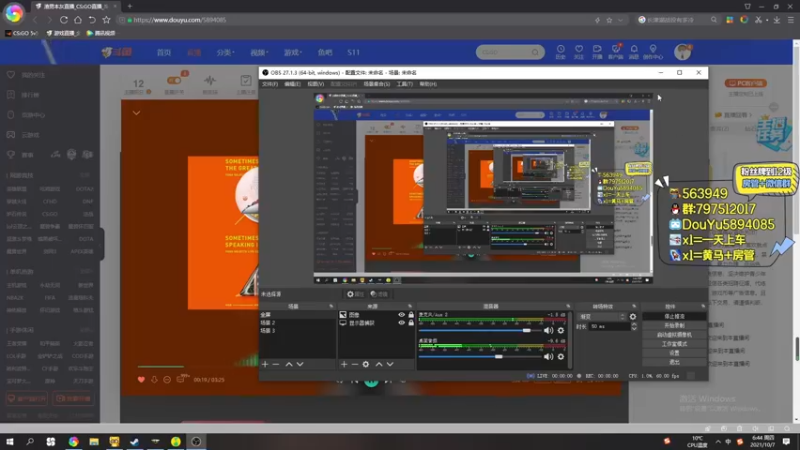Mute the 麦克风/Aux 2 speaker icon
Screen dimensions: 800x450
coord(548,331)
